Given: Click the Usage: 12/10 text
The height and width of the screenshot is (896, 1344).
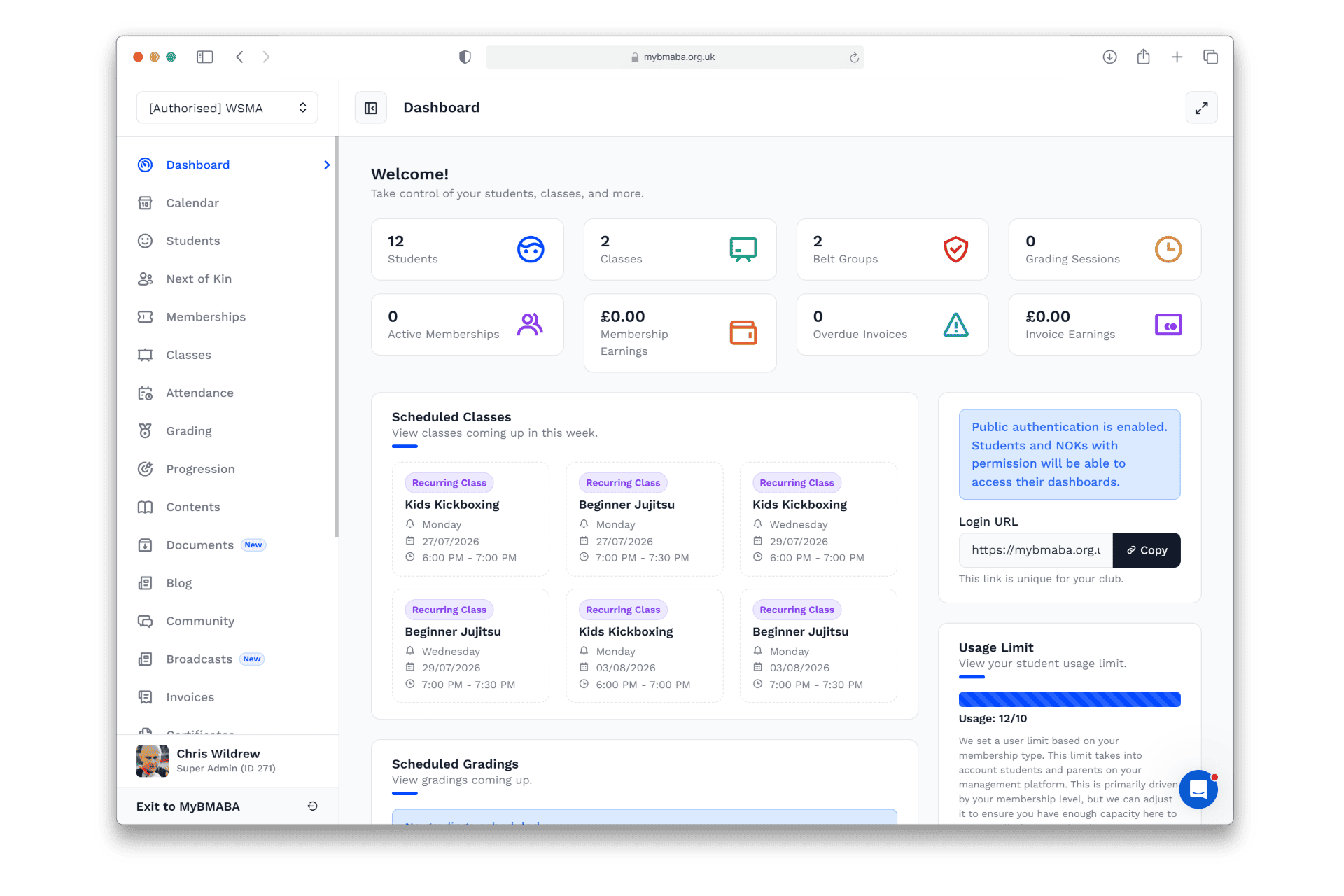Looking at the screenshot, I should (x=993, y=719).
